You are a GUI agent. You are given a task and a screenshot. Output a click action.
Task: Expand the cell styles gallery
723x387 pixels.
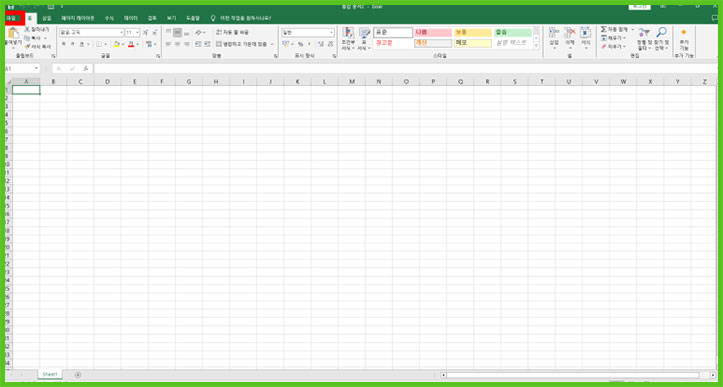tap(536, 46)
